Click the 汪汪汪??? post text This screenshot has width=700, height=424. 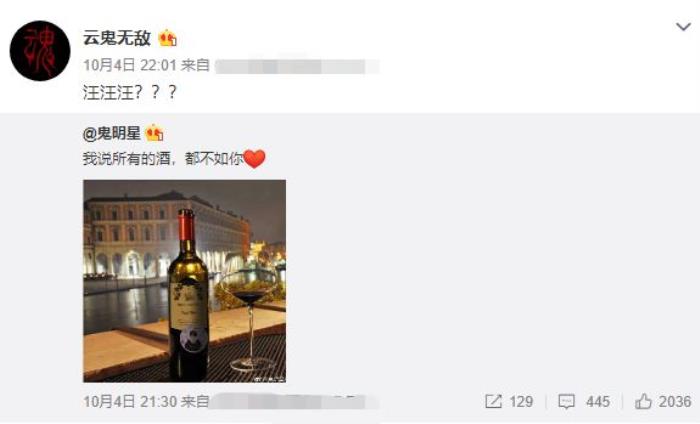[130, 92]
